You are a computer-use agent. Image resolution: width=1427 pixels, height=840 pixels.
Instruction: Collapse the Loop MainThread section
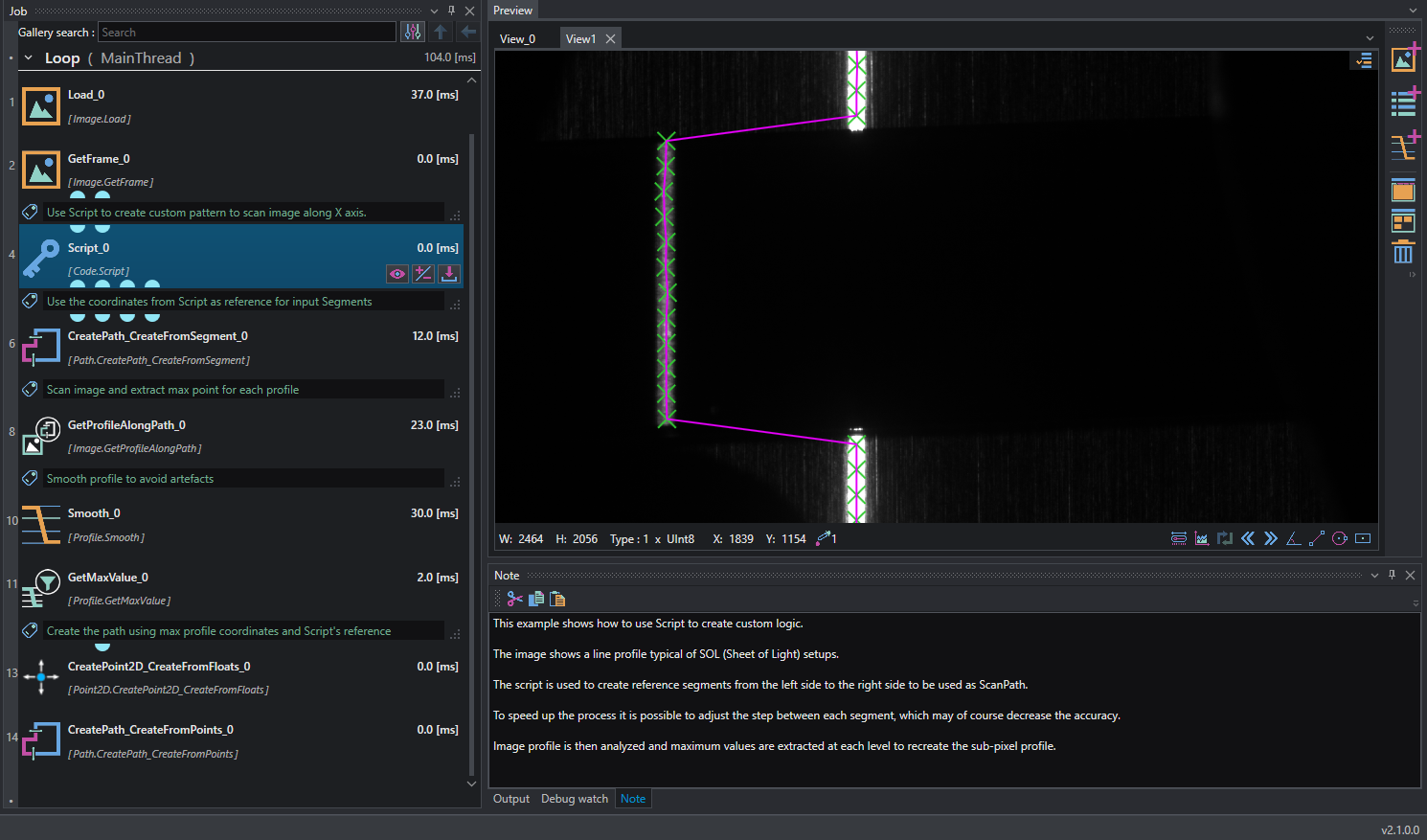(x=29, y=58)
